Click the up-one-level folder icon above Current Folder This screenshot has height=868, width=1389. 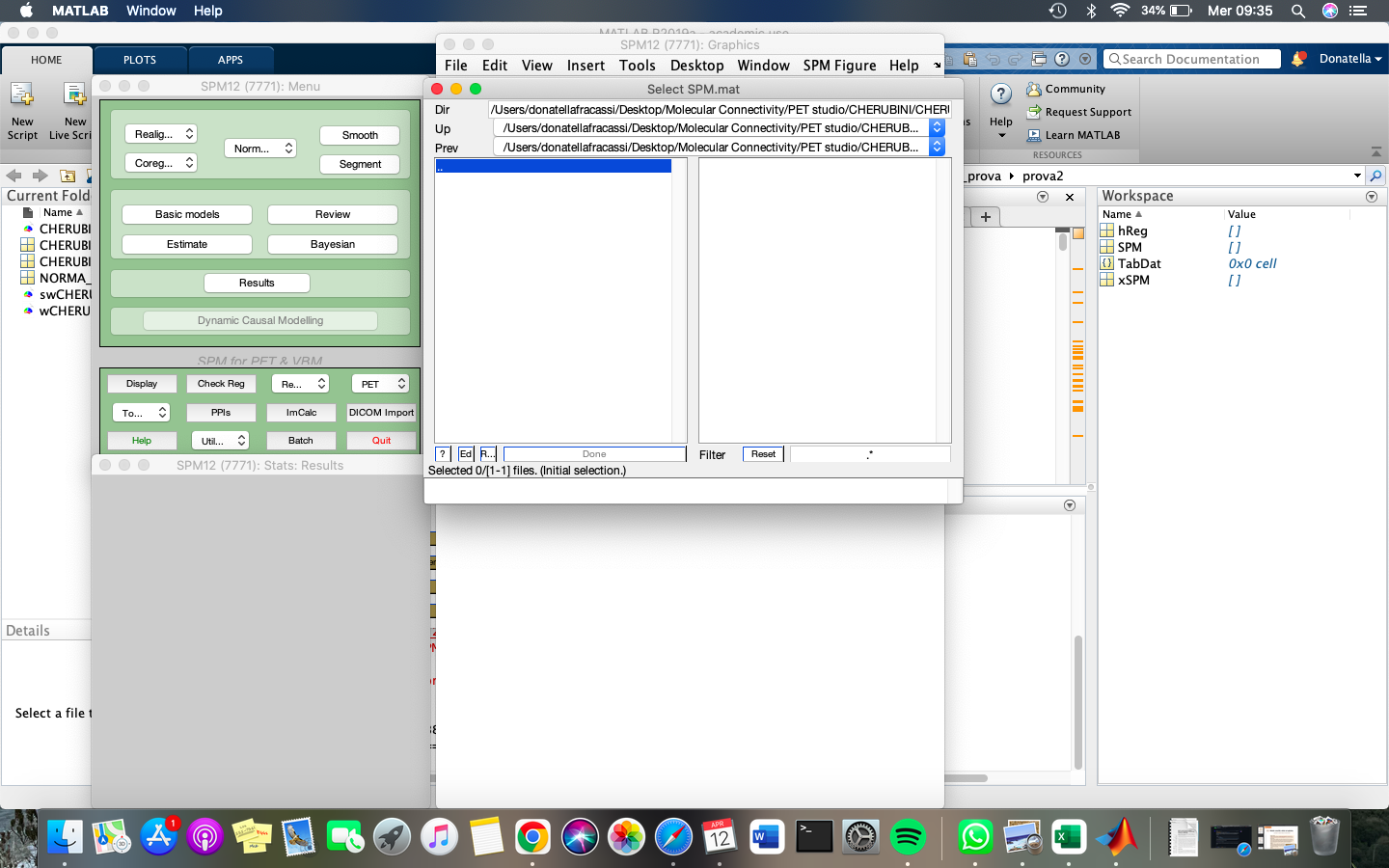[67, 176]
